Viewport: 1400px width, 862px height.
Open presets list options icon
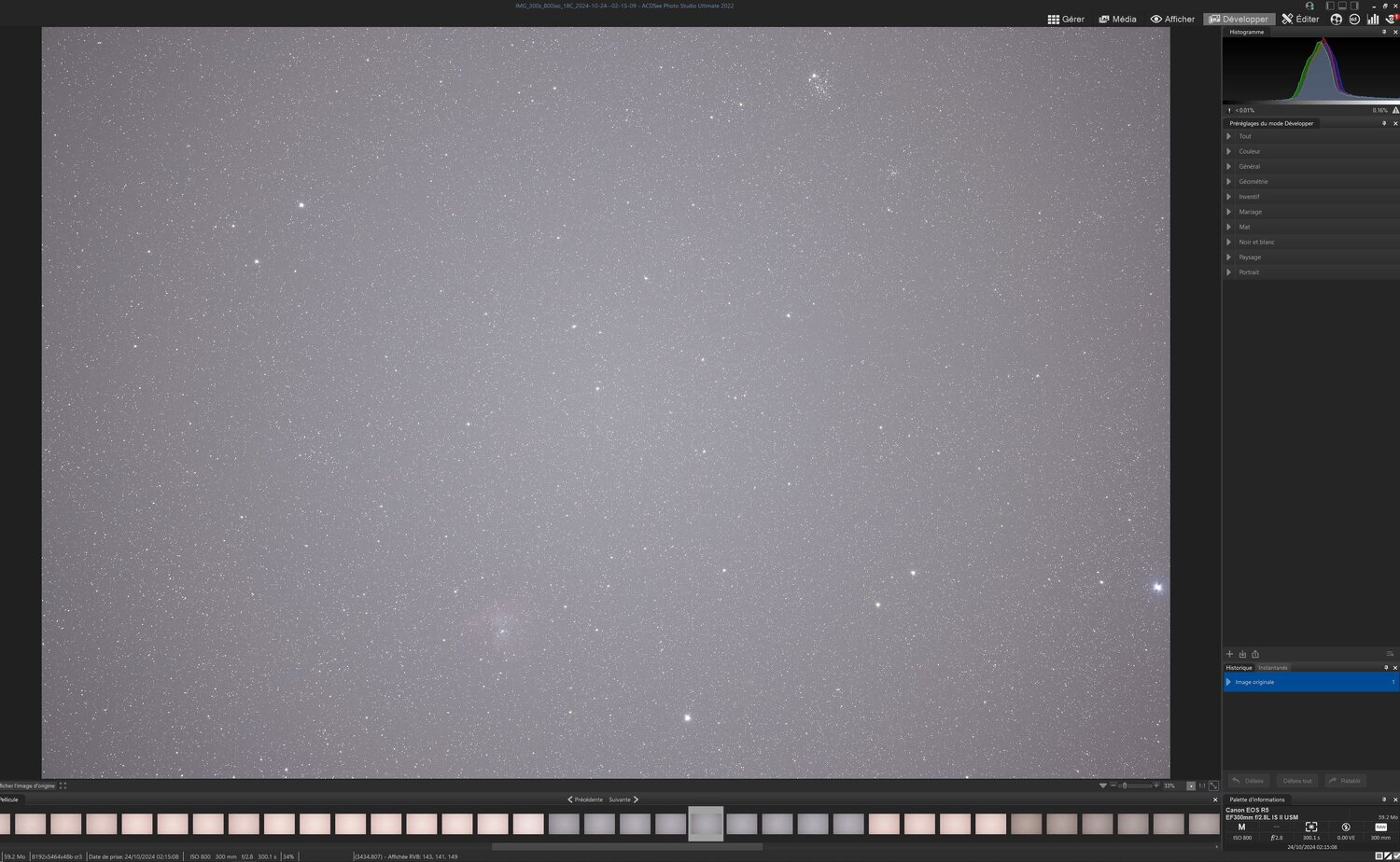point(1390,654)
